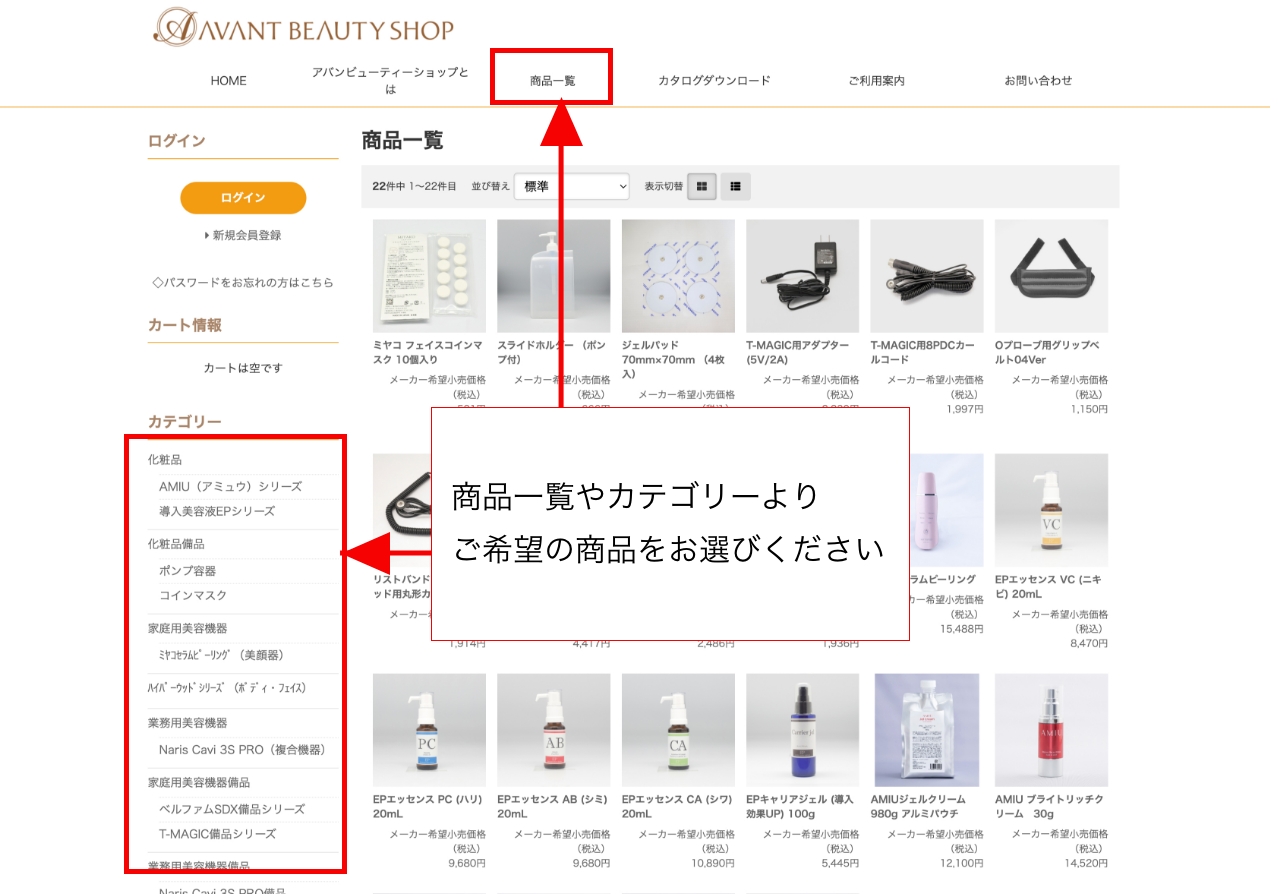Click EPエッセンス AB (シミ) 20mL title
1280x895 pixels.
pyautogui.click(x=552, y=807)
